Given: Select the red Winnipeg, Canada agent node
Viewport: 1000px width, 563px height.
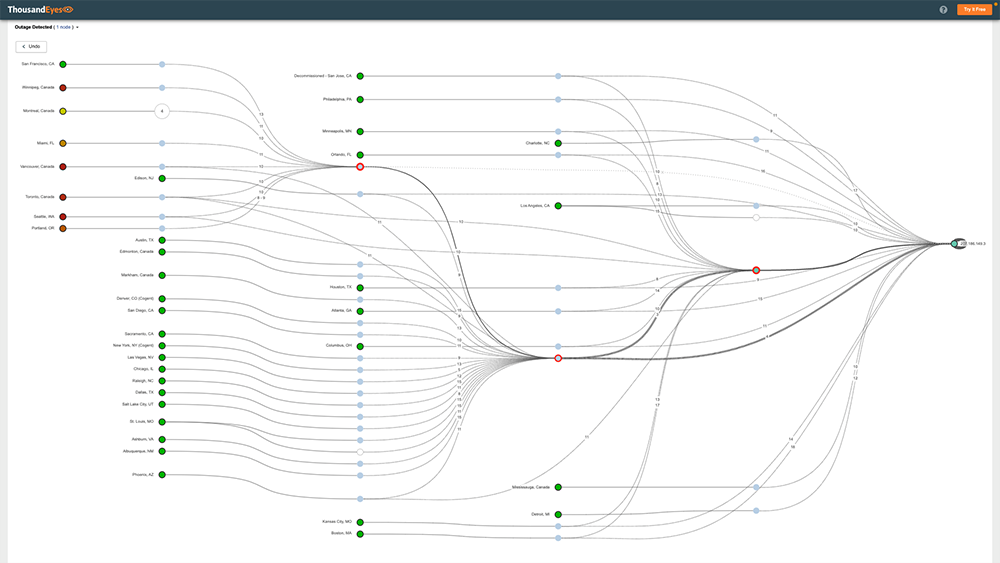Looking at the screenshot, I should pyautogui.click(x=63, y=88).
